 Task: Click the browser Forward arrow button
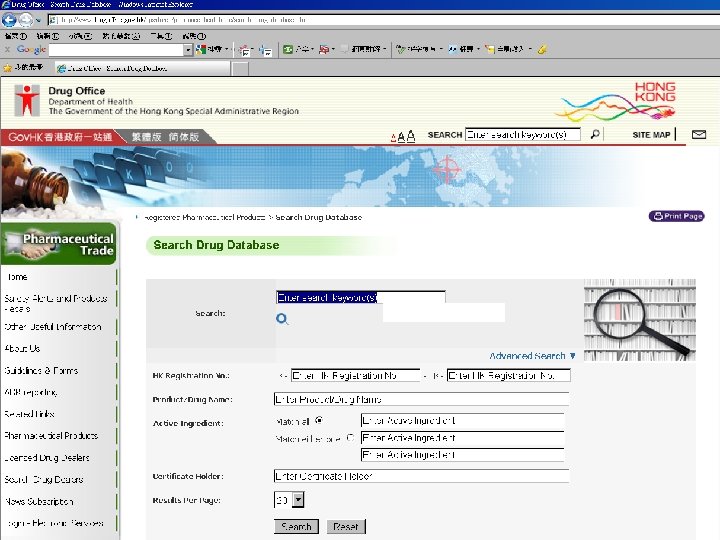coord(26,20)
